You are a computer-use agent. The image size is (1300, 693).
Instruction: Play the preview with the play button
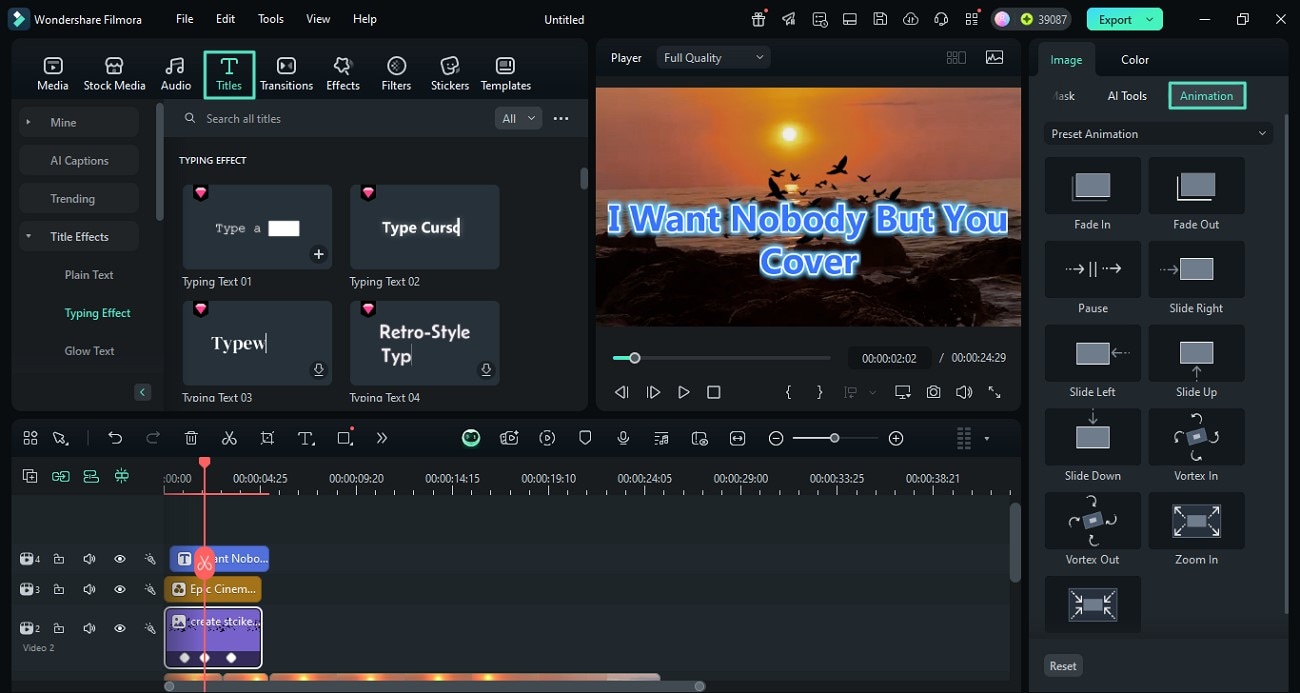(x=684, y=392)
